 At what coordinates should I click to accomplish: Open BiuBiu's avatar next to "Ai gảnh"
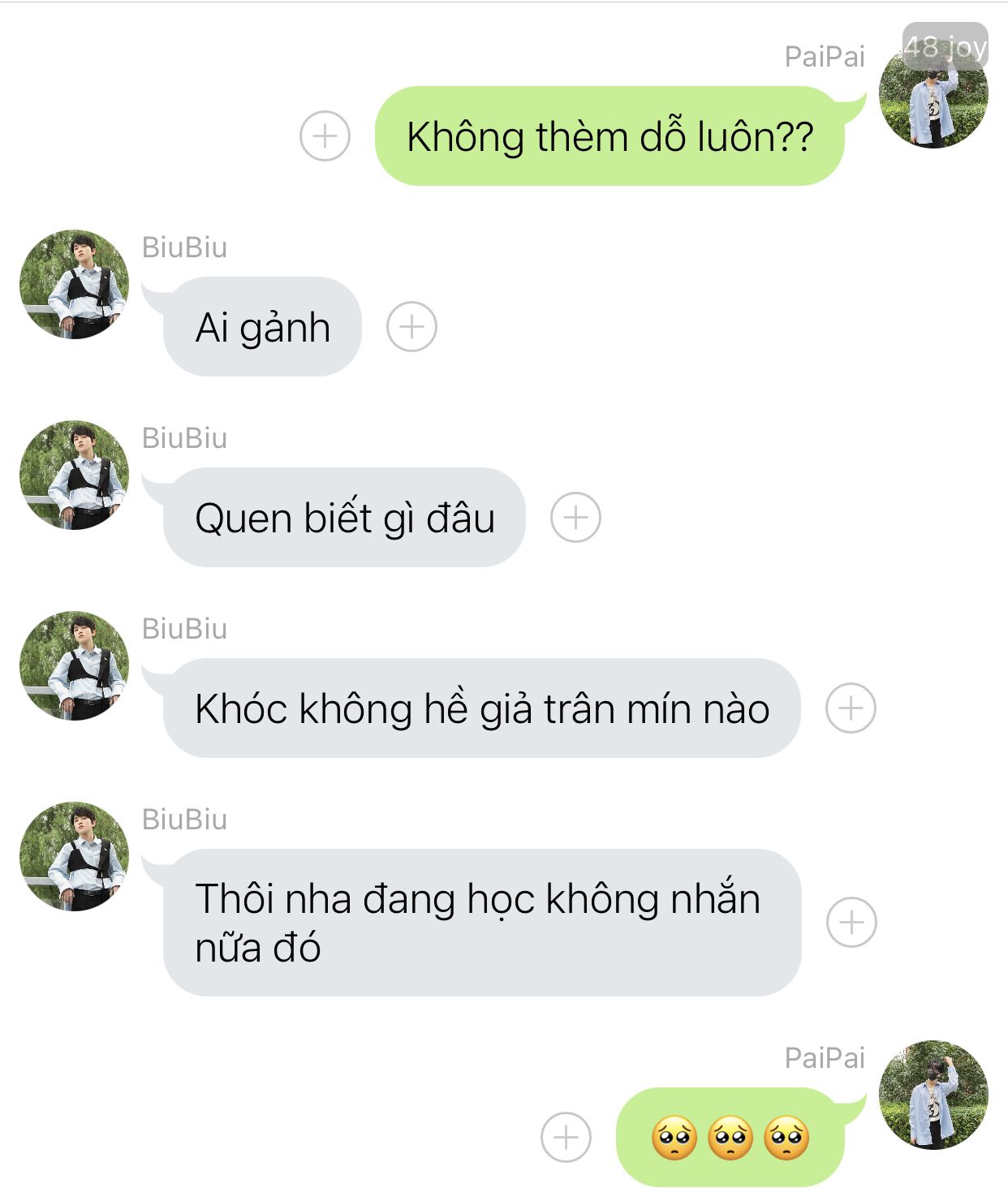coord(74,284)
